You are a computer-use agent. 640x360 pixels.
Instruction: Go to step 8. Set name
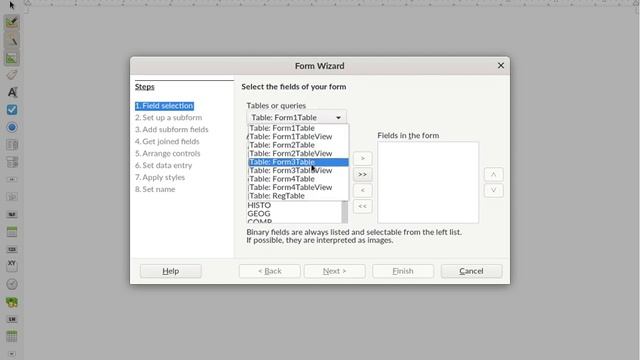tap(155, 189)
